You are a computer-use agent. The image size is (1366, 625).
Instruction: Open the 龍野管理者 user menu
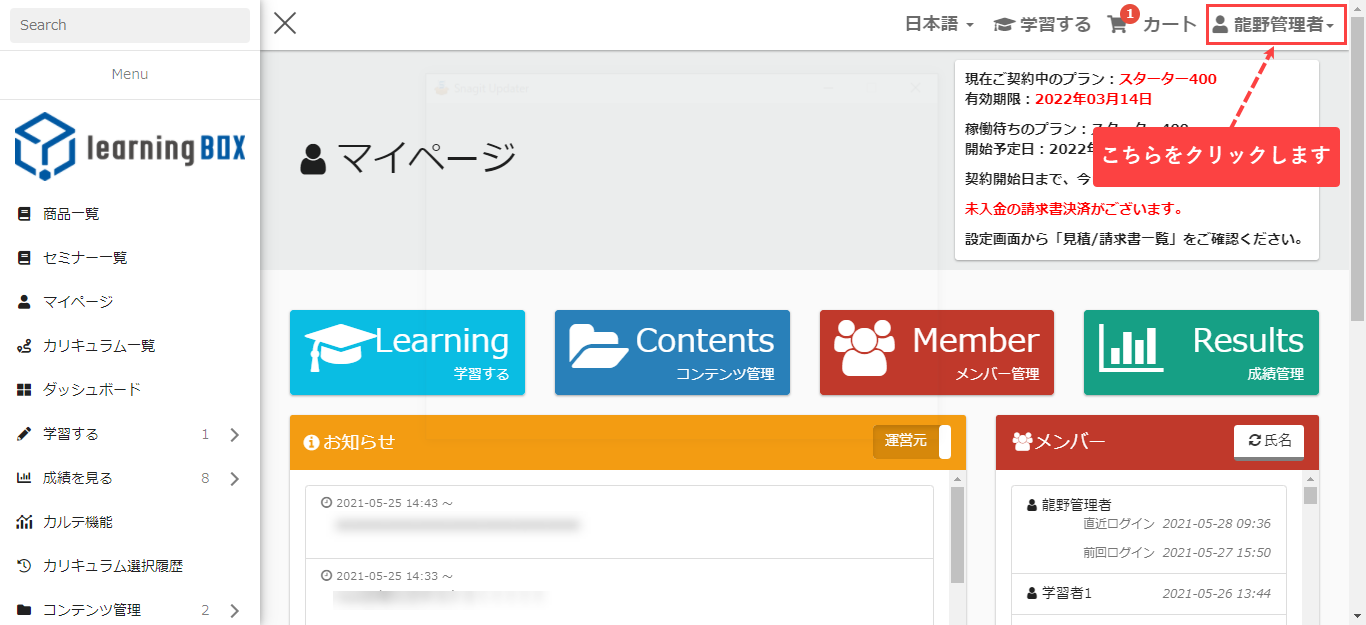tap(1274, 25)
